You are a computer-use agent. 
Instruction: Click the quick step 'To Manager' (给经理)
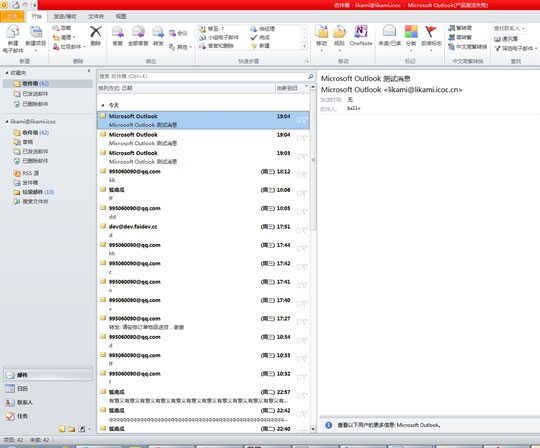(x=262, y=29)
